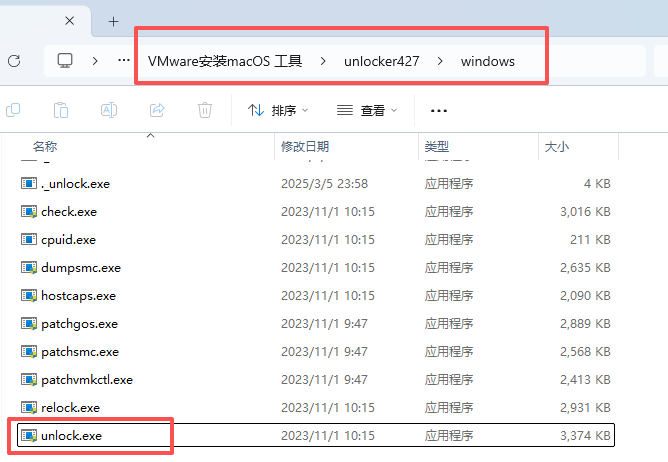668x462 pixels.
Task: Click the 2,090 KB size value
Action: point(585,296)
